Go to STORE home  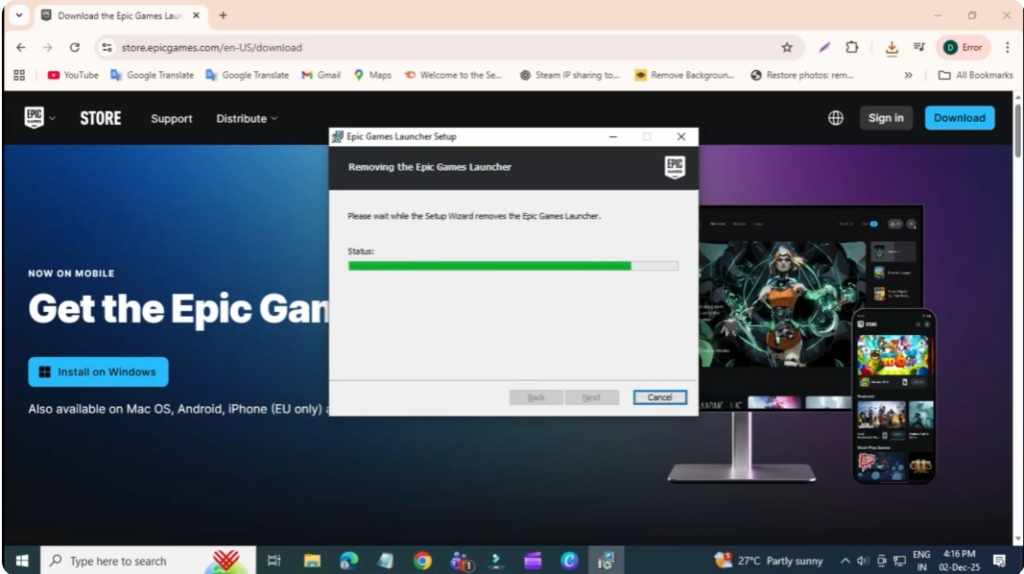pyautogui.click(x=101, y=118)
